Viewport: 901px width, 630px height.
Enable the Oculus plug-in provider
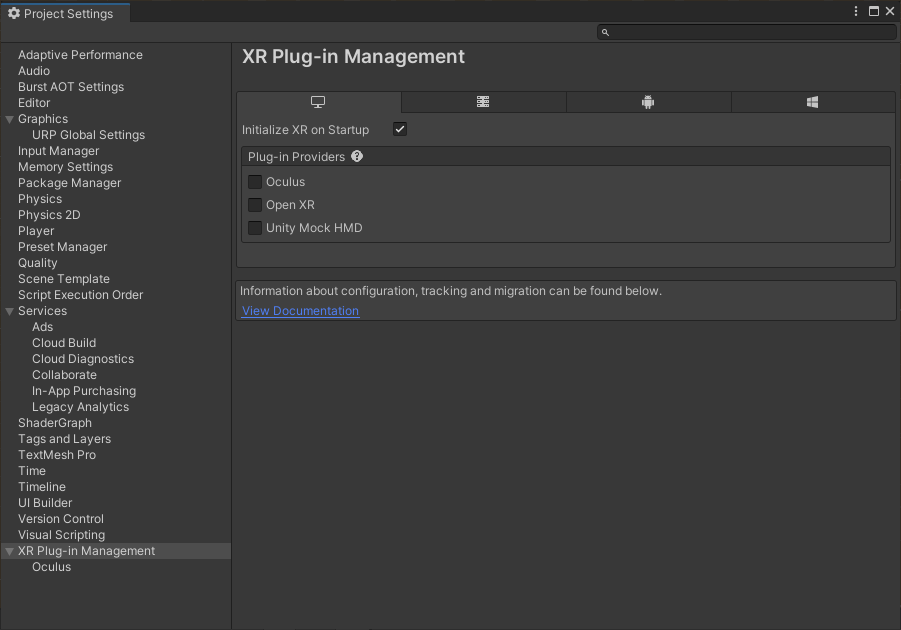click(x=255, y=182)
